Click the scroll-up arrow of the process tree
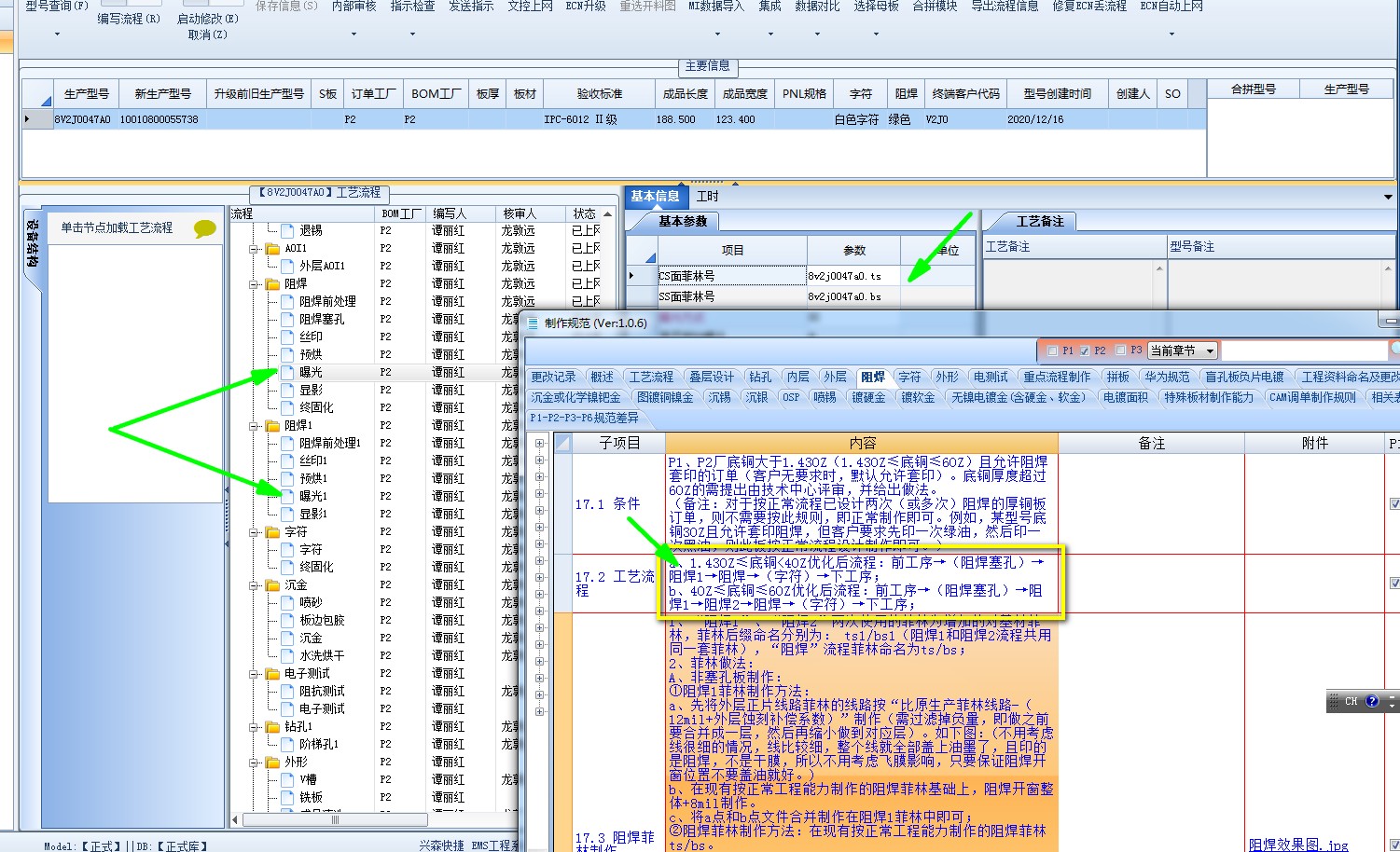Viewport: 1400px width, 852px height. click(x=608, y=214)
